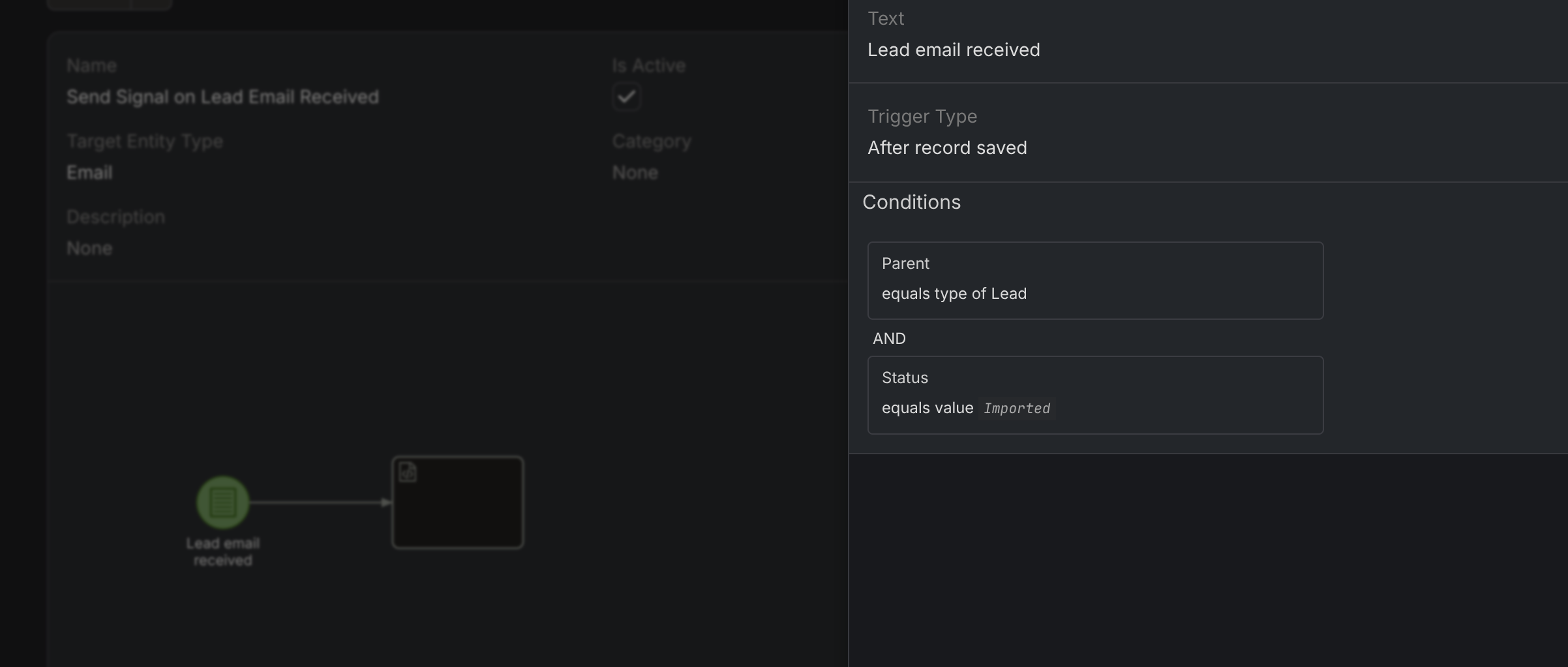Toggle the Is Active checkbox
The image size is (1568, 667).
(x=626, y=97)
